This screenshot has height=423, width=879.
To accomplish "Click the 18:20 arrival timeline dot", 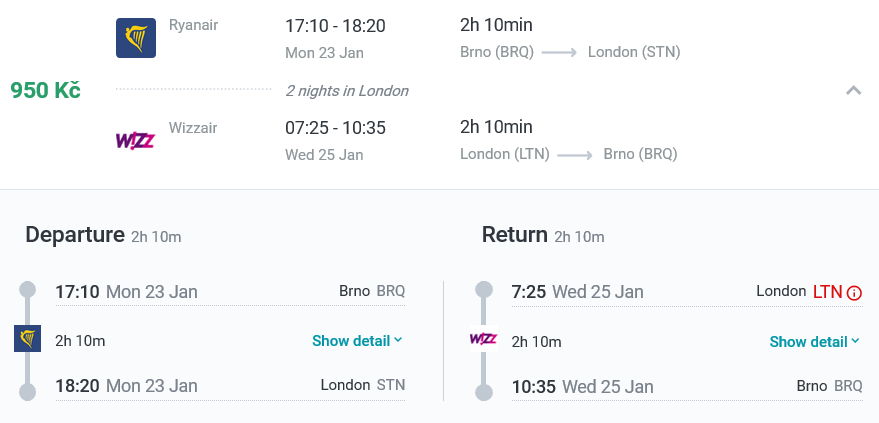I will (x=27, y=392).
